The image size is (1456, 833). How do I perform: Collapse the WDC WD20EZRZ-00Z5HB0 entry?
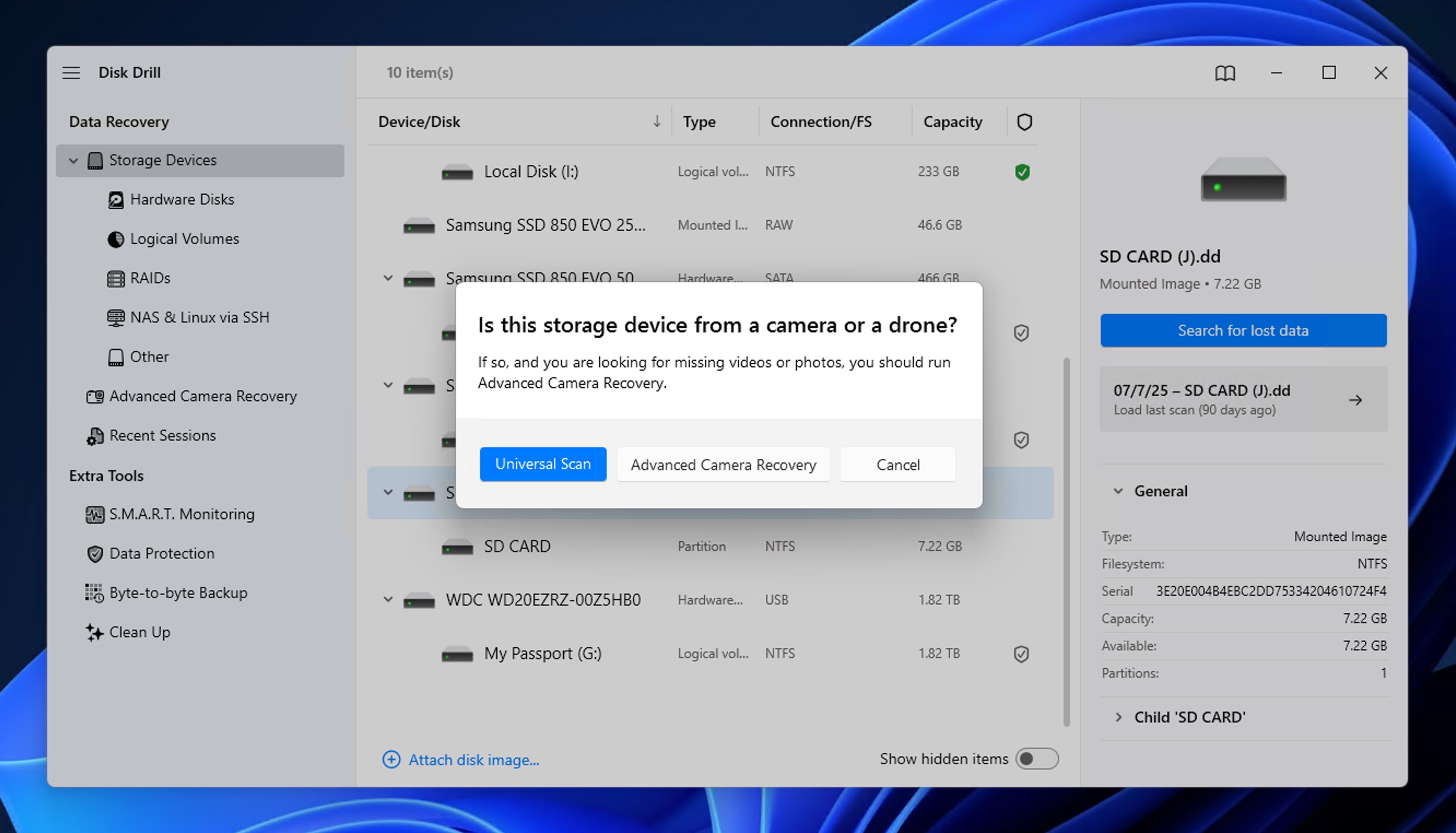388,599
